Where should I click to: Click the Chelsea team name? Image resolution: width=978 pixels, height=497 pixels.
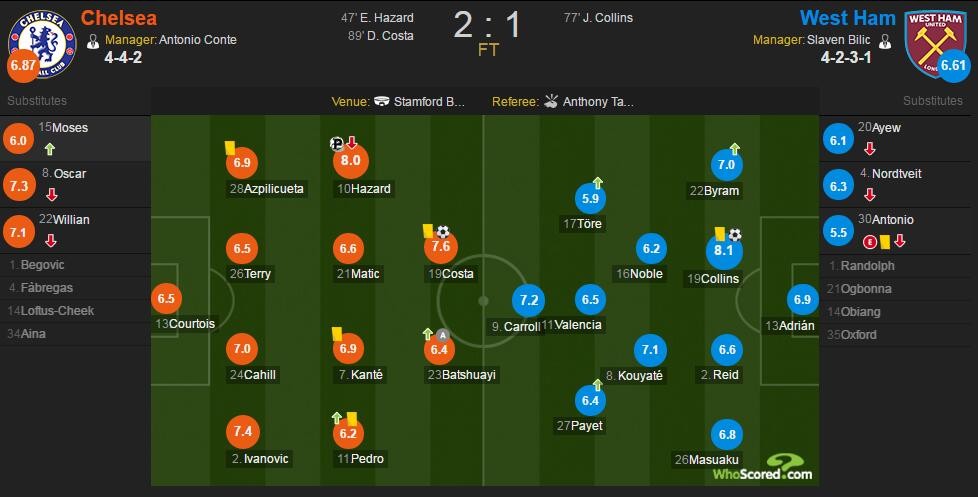119,18
